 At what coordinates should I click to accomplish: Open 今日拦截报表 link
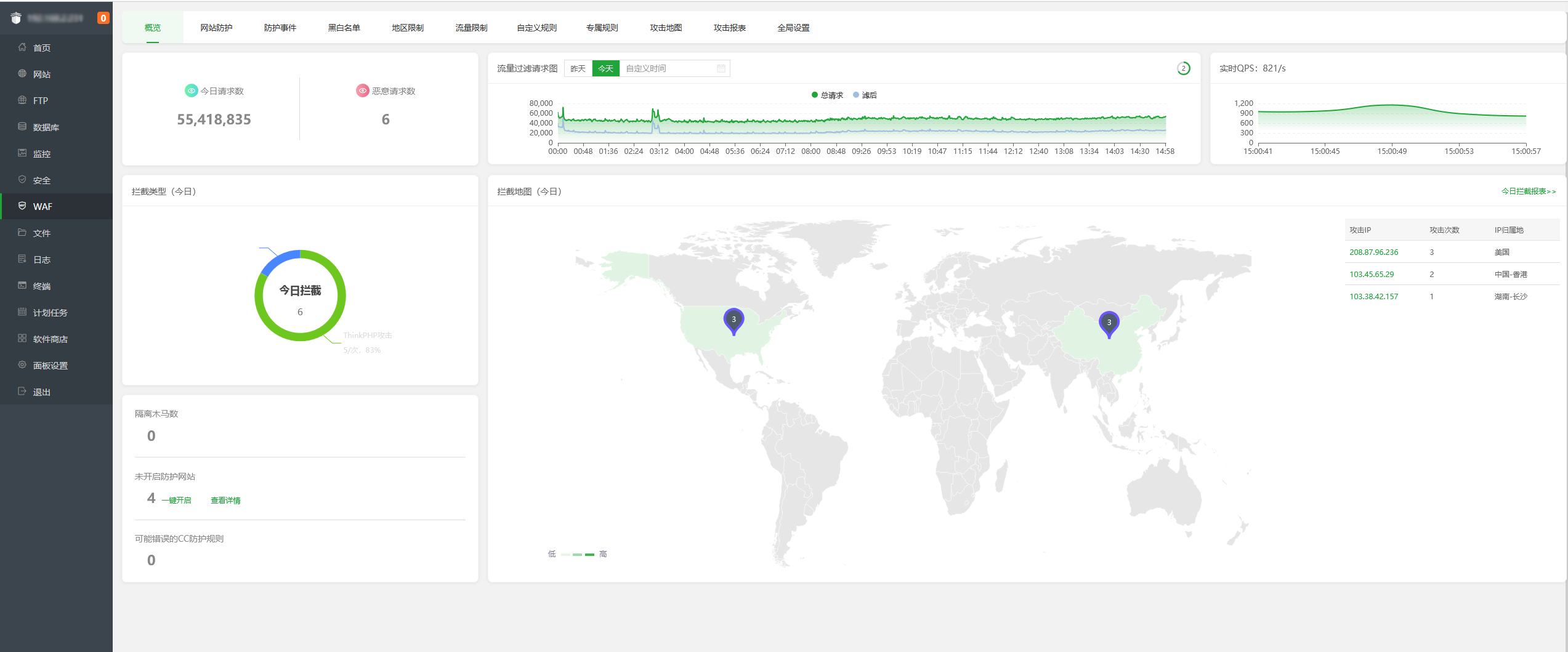click(1528, 191)
